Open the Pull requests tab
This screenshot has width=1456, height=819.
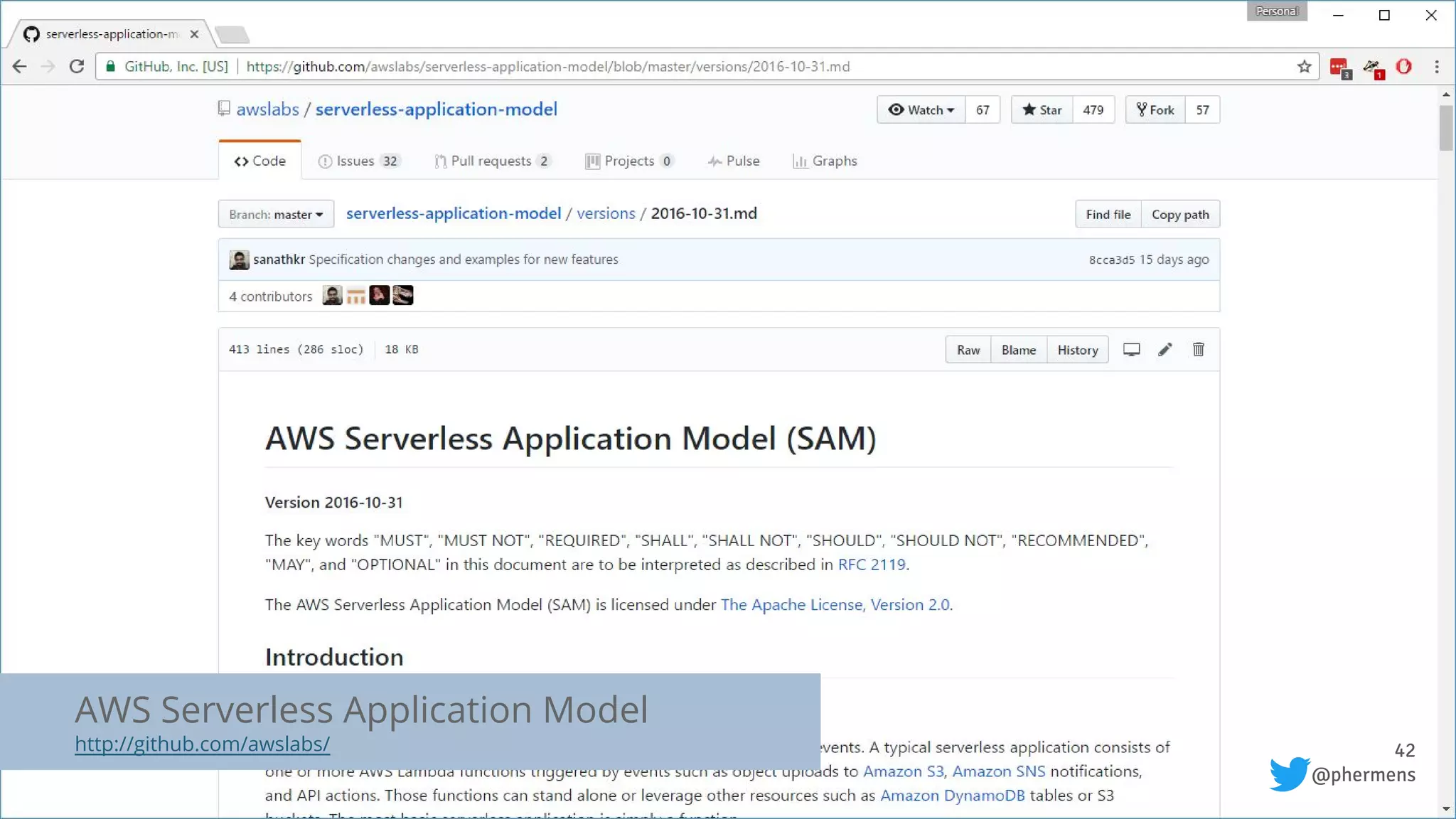[493, 161]
